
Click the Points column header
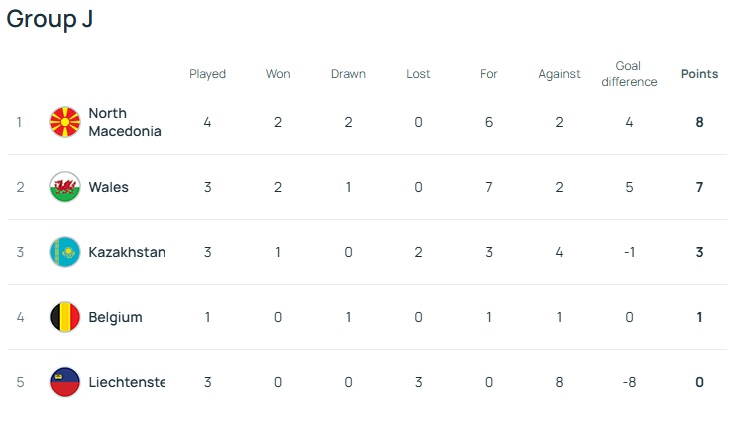point(699,74)
